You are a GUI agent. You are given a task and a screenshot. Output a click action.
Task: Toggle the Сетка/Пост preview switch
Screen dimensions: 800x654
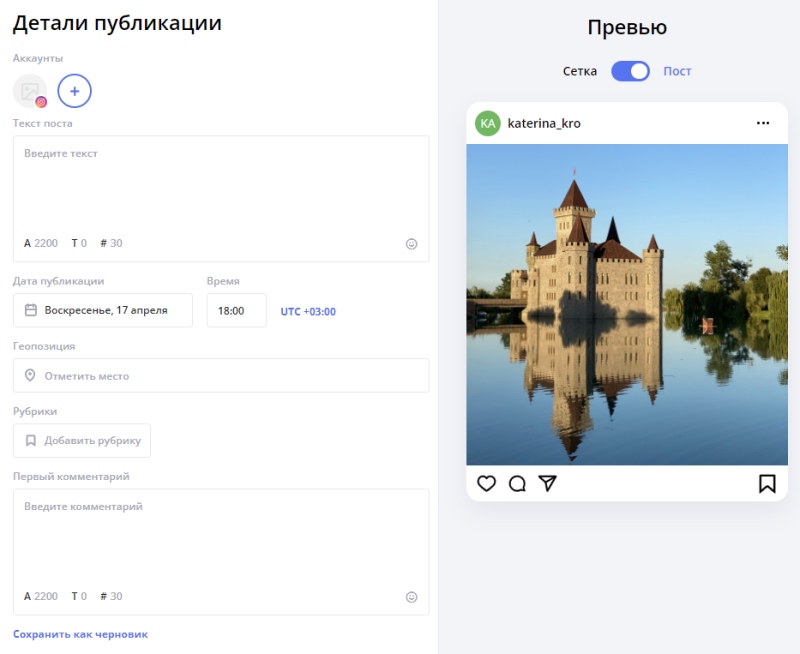(x=630, y=71)
